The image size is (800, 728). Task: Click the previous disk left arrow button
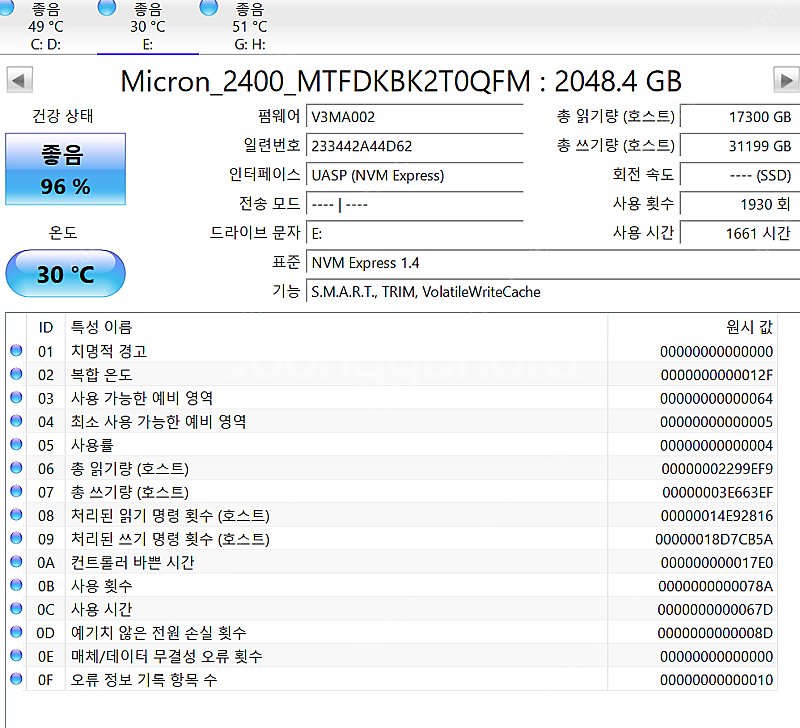(19, 80)
